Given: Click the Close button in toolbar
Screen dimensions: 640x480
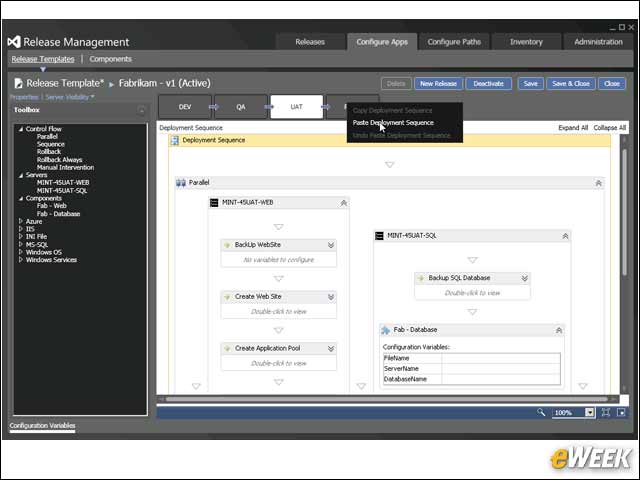Looking at the screenshot, I should tap(612, 84).
